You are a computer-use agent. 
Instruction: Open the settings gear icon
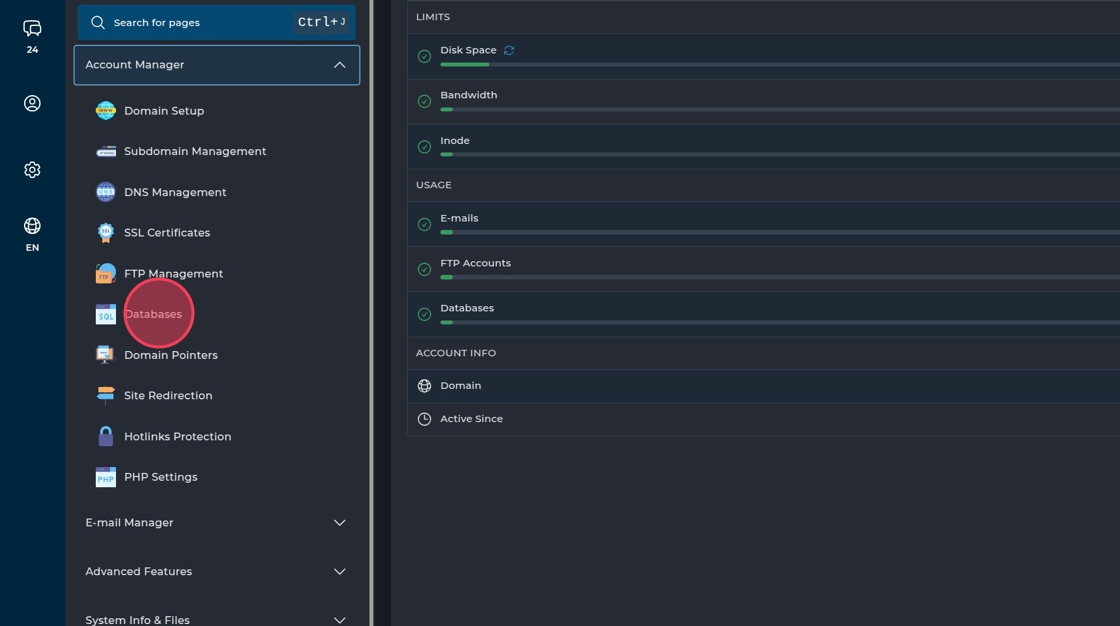32,170
